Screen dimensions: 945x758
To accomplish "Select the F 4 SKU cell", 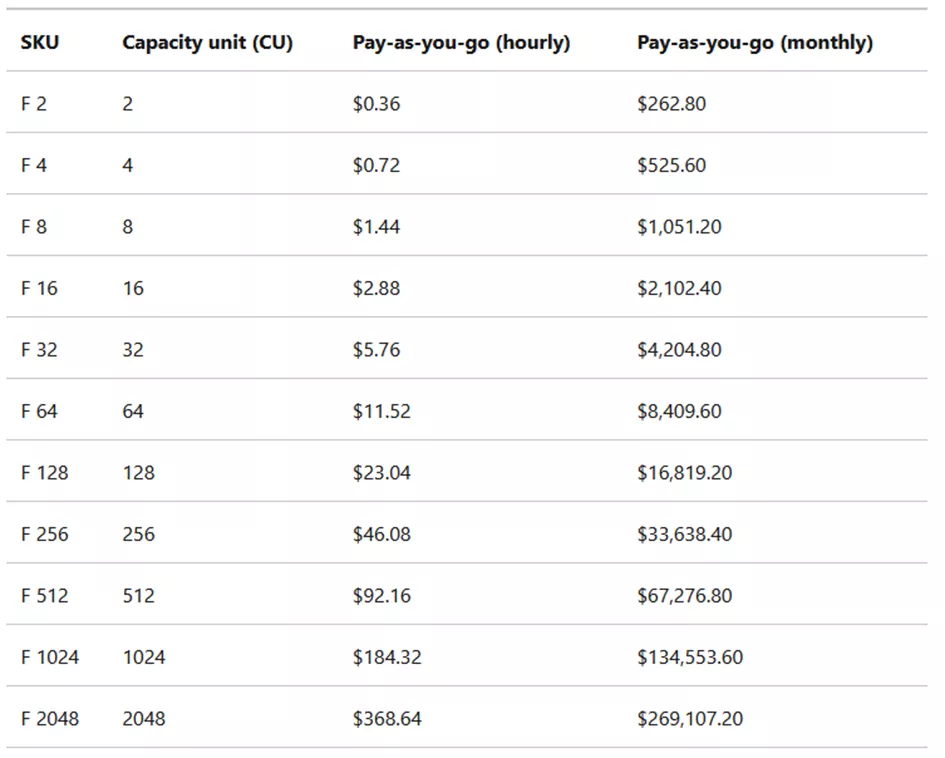I will point(34,165).
